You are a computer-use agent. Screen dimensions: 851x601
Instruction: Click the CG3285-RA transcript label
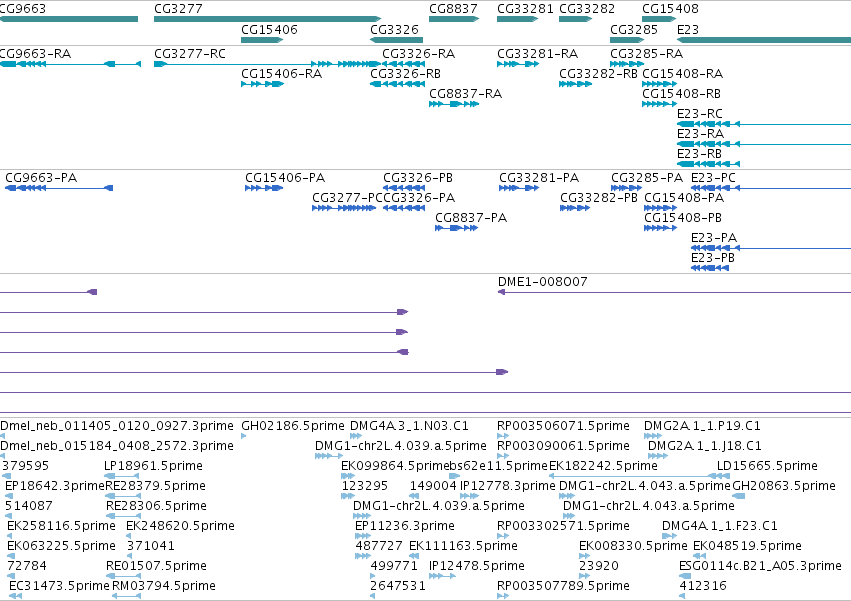(646, 54)
